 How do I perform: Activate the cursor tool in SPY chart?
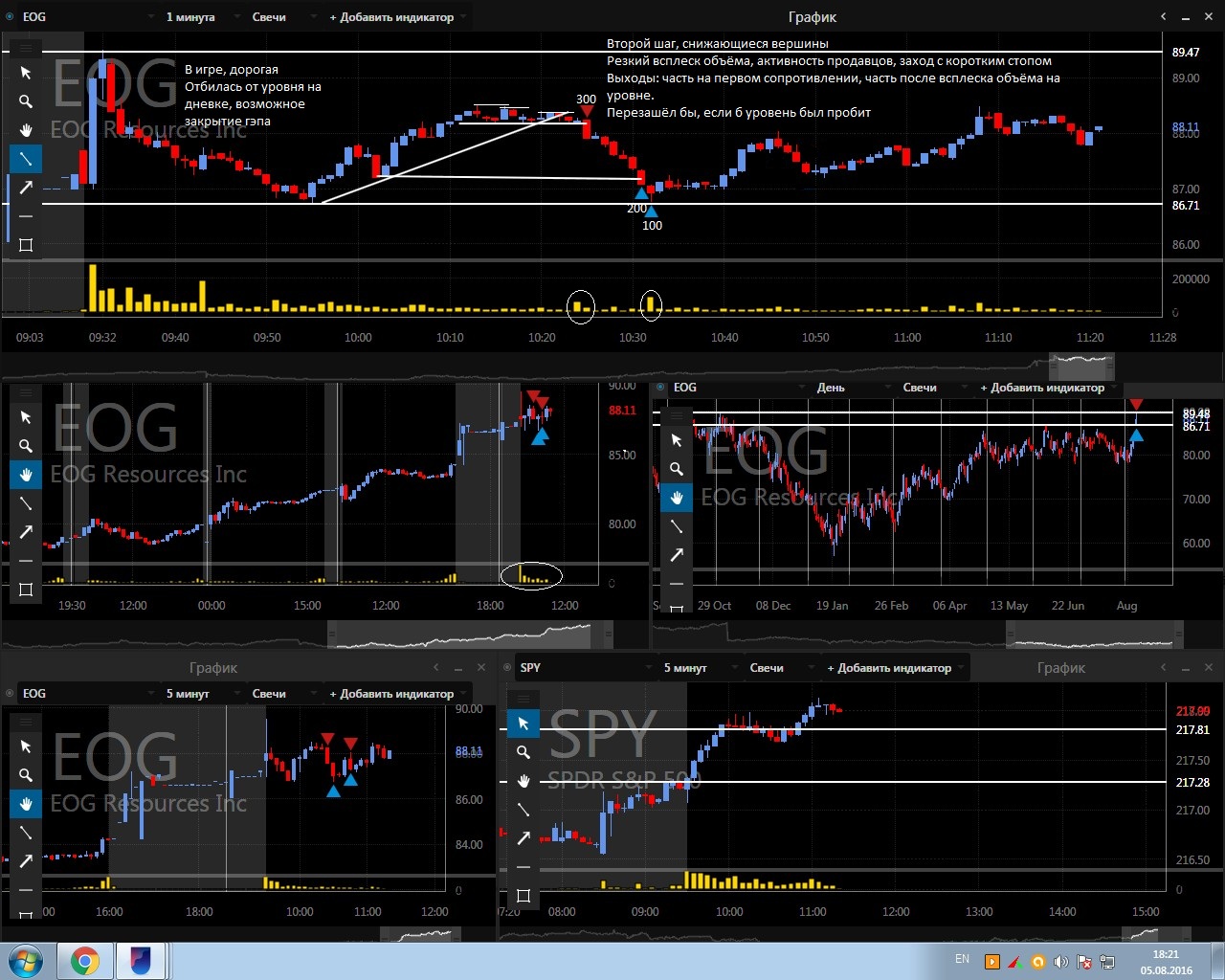pyautogui.click(x=523, y=724)
